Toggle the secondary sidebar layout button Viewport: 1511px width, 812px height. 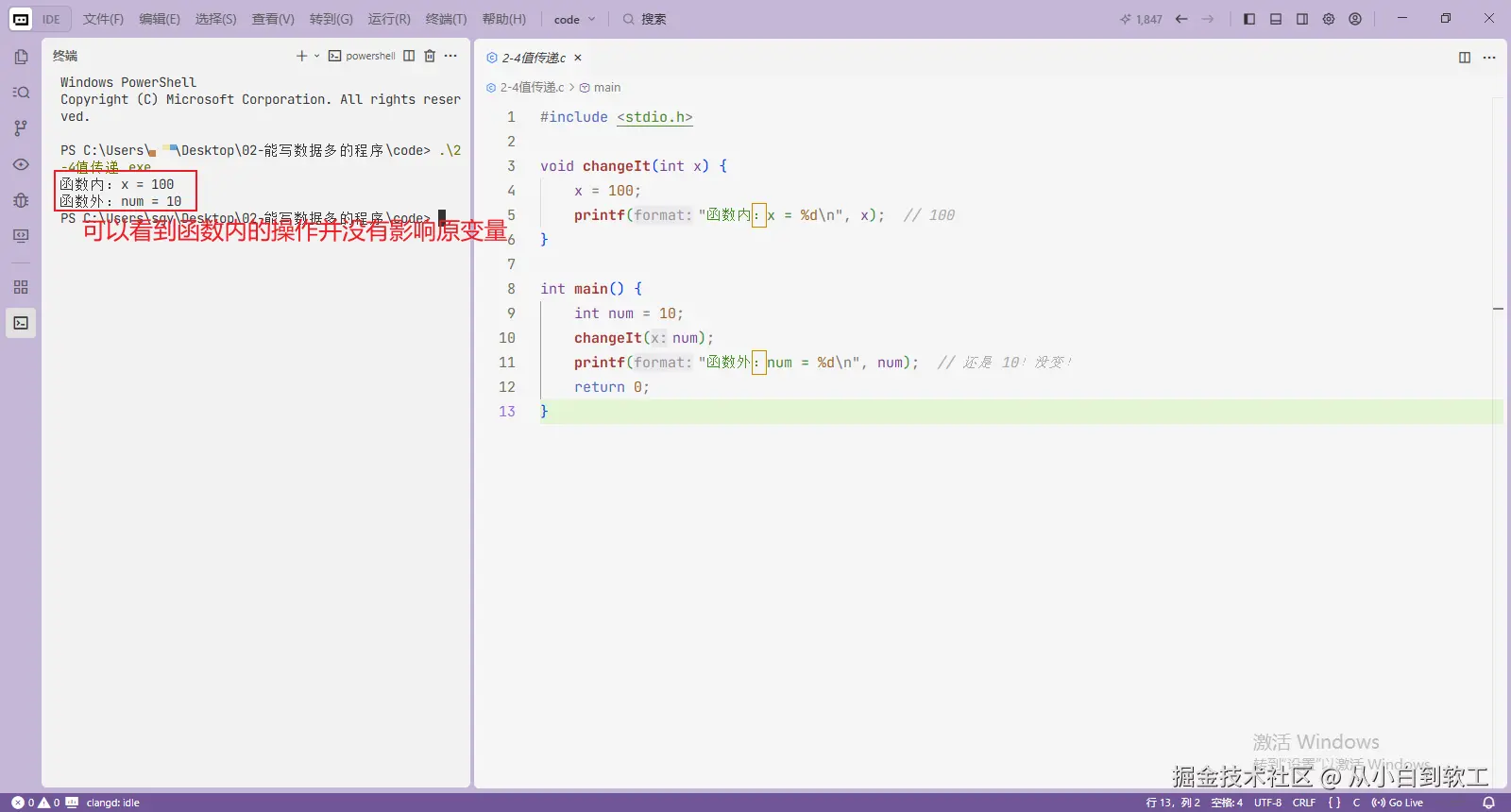click(x=1302, y=19)
